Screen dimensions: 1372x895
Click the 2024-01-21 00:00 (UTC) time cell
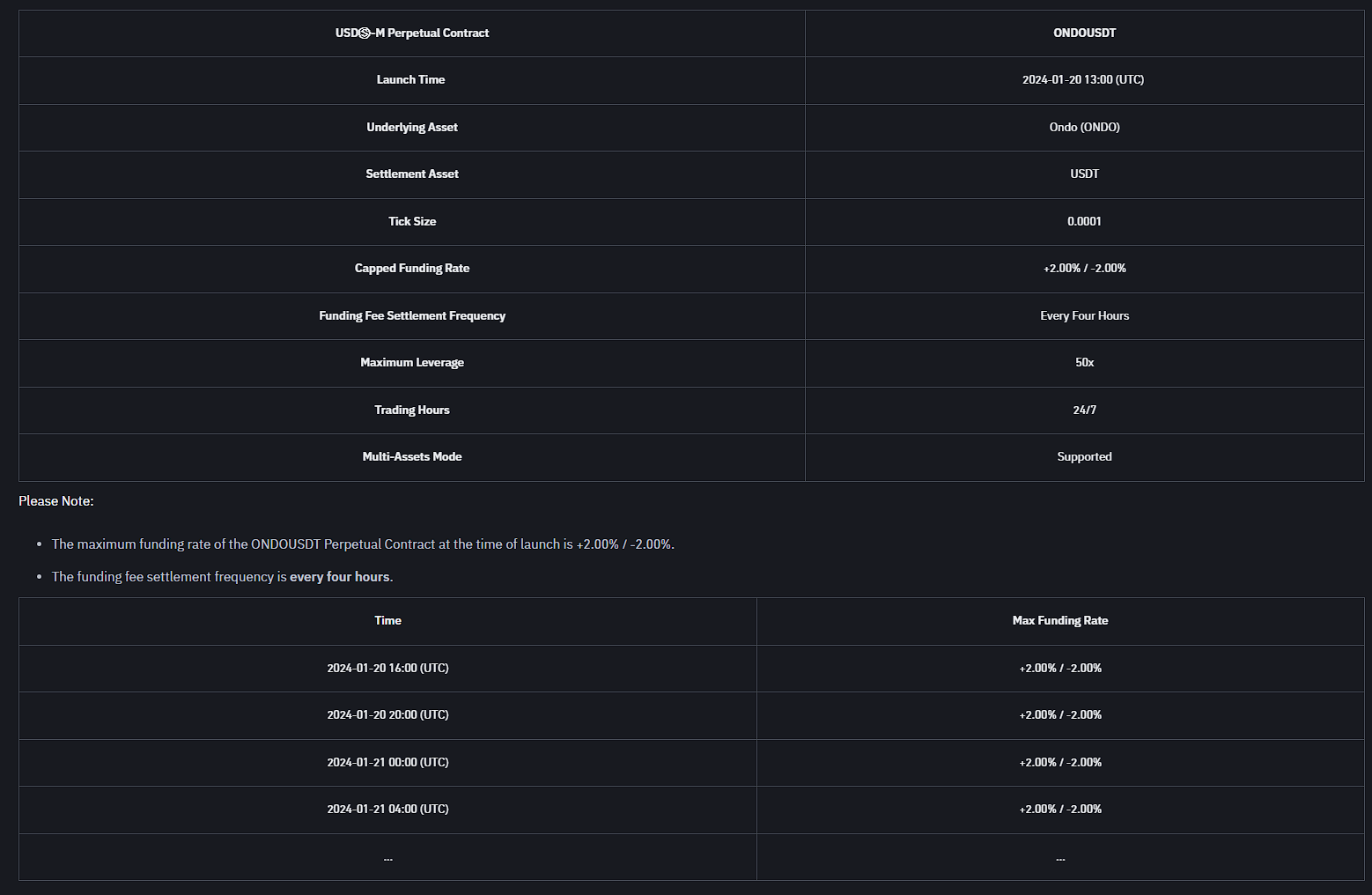[387, 762]
